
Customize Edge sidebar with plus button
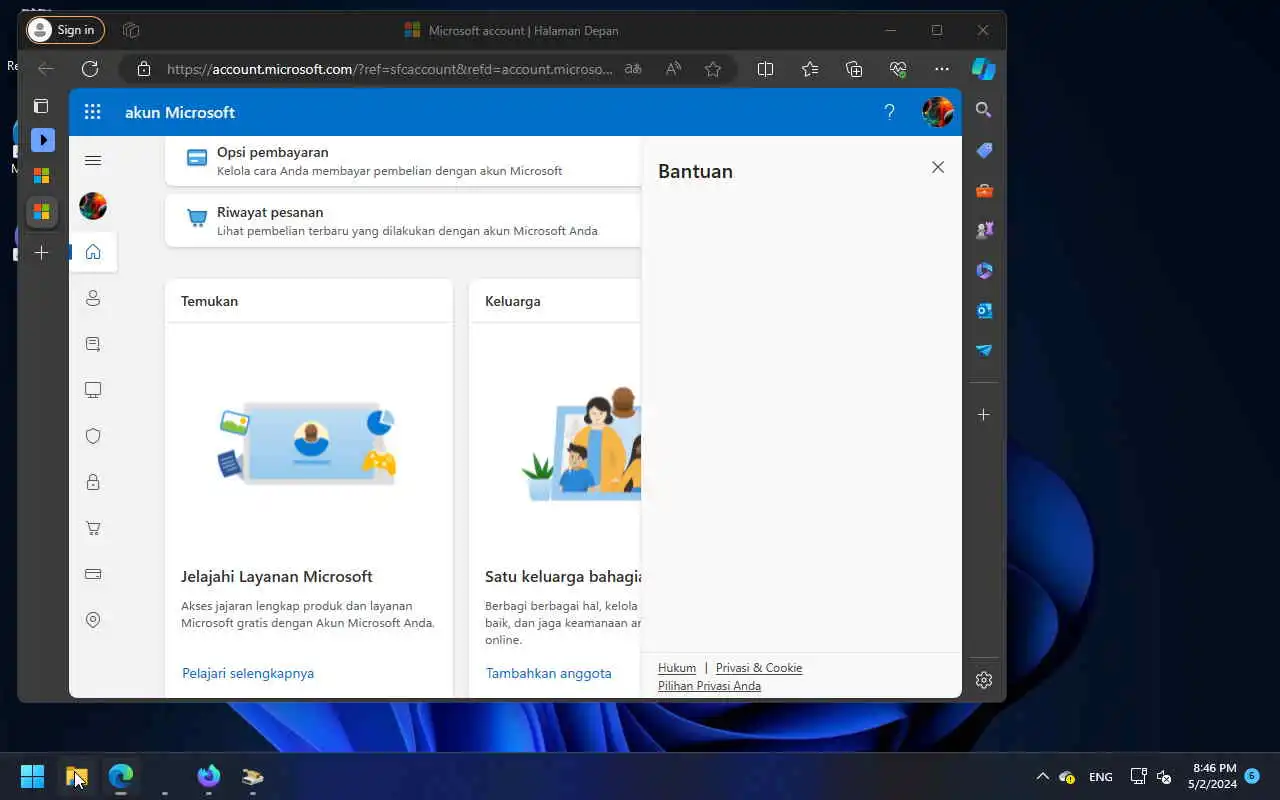pos(984,414)
